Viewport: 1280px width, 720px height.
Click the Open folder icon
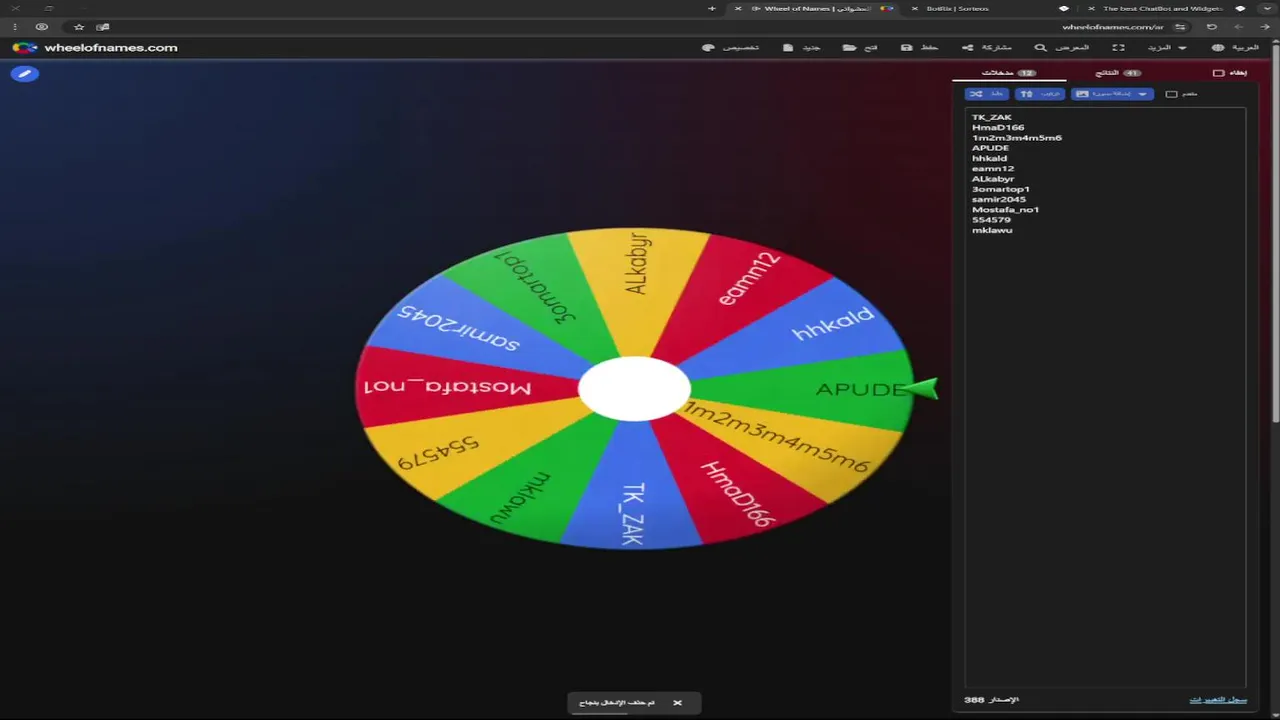point(849,47)
